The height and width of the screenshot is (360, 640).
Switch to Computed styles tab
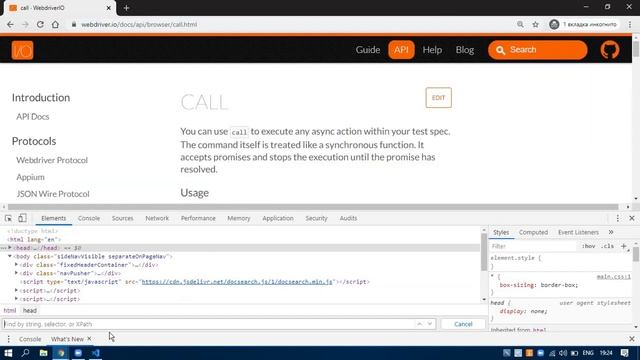pyautogui.click(x=533, y=232)
